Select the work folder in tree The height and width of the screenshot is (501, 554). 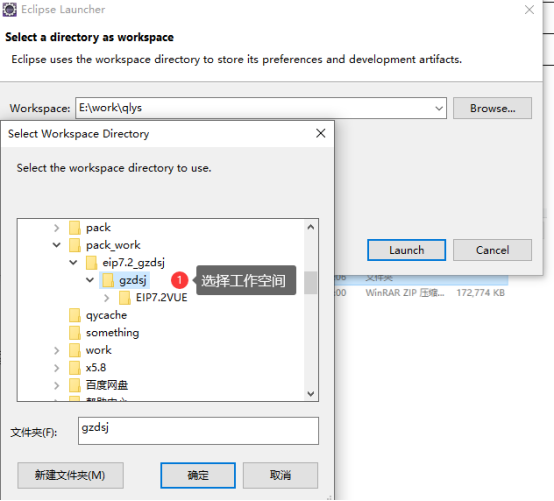click(x=99, y=350)
